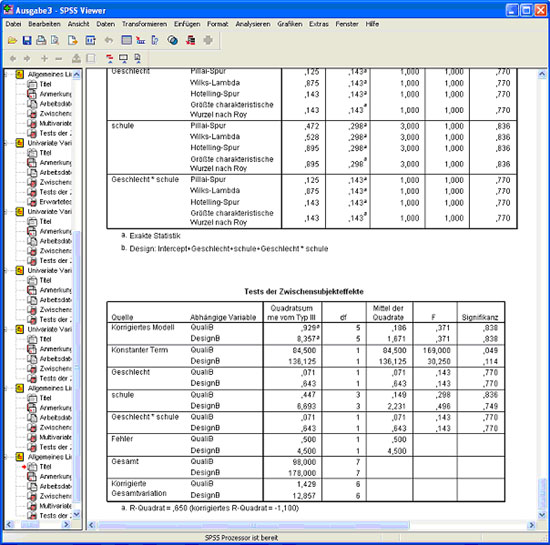Viewport: 550px width, 545px height.
Task: Click the Fehler row label
Action: pos(122,439)
